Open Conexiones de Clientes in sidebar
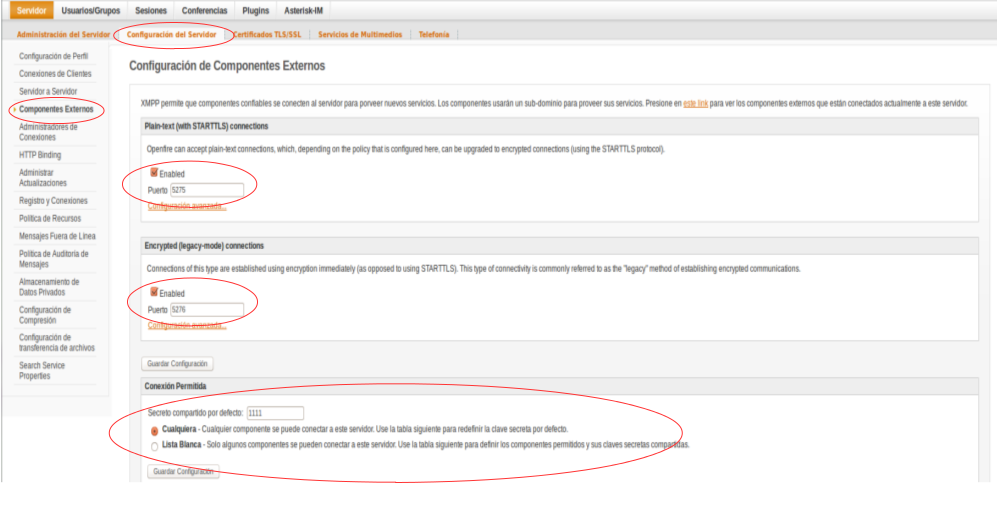 click(x=55, y=74)
